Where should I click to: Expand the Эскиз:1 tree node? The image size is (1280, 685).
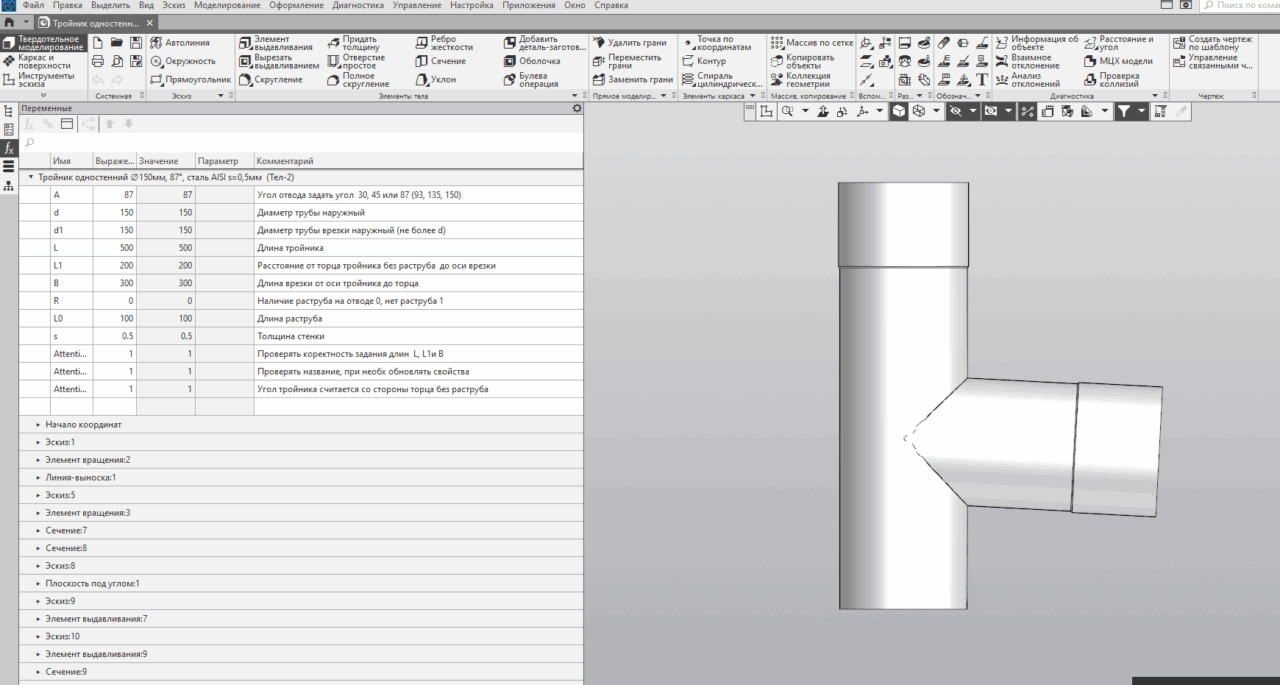(38, 442)
